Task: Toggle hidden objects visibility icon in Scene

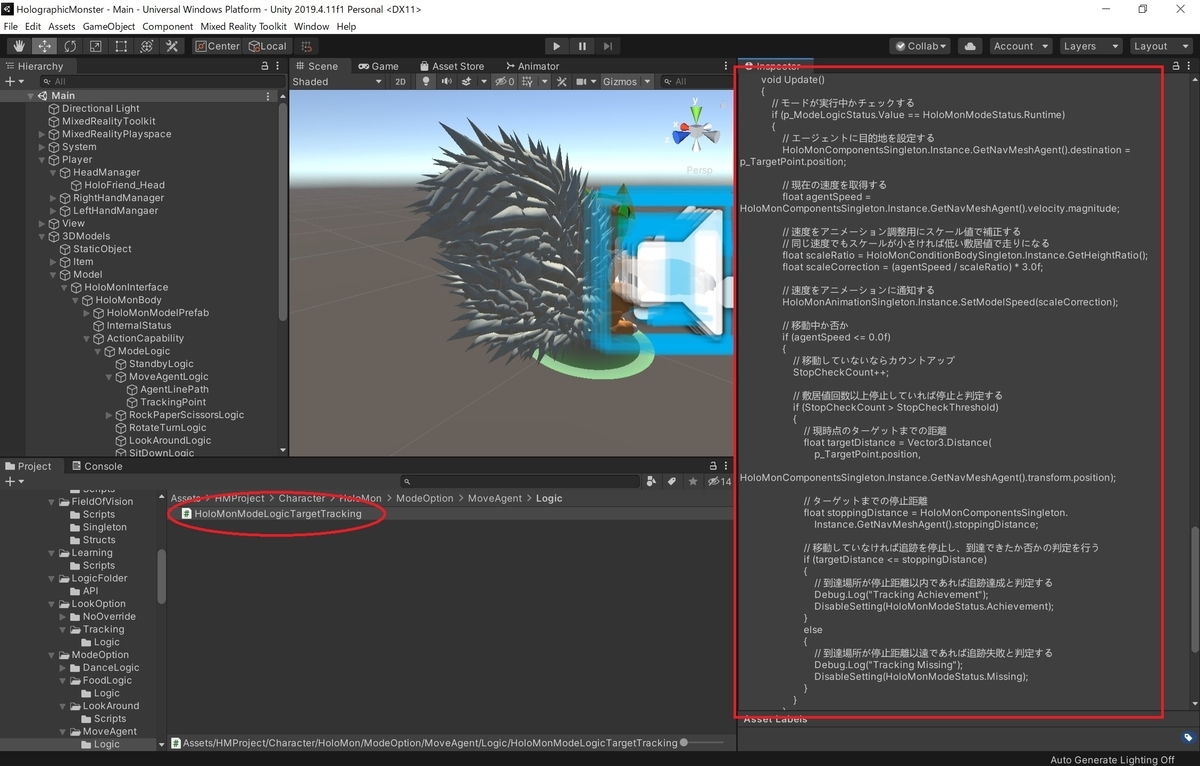Action: click(x=505, y=82)
